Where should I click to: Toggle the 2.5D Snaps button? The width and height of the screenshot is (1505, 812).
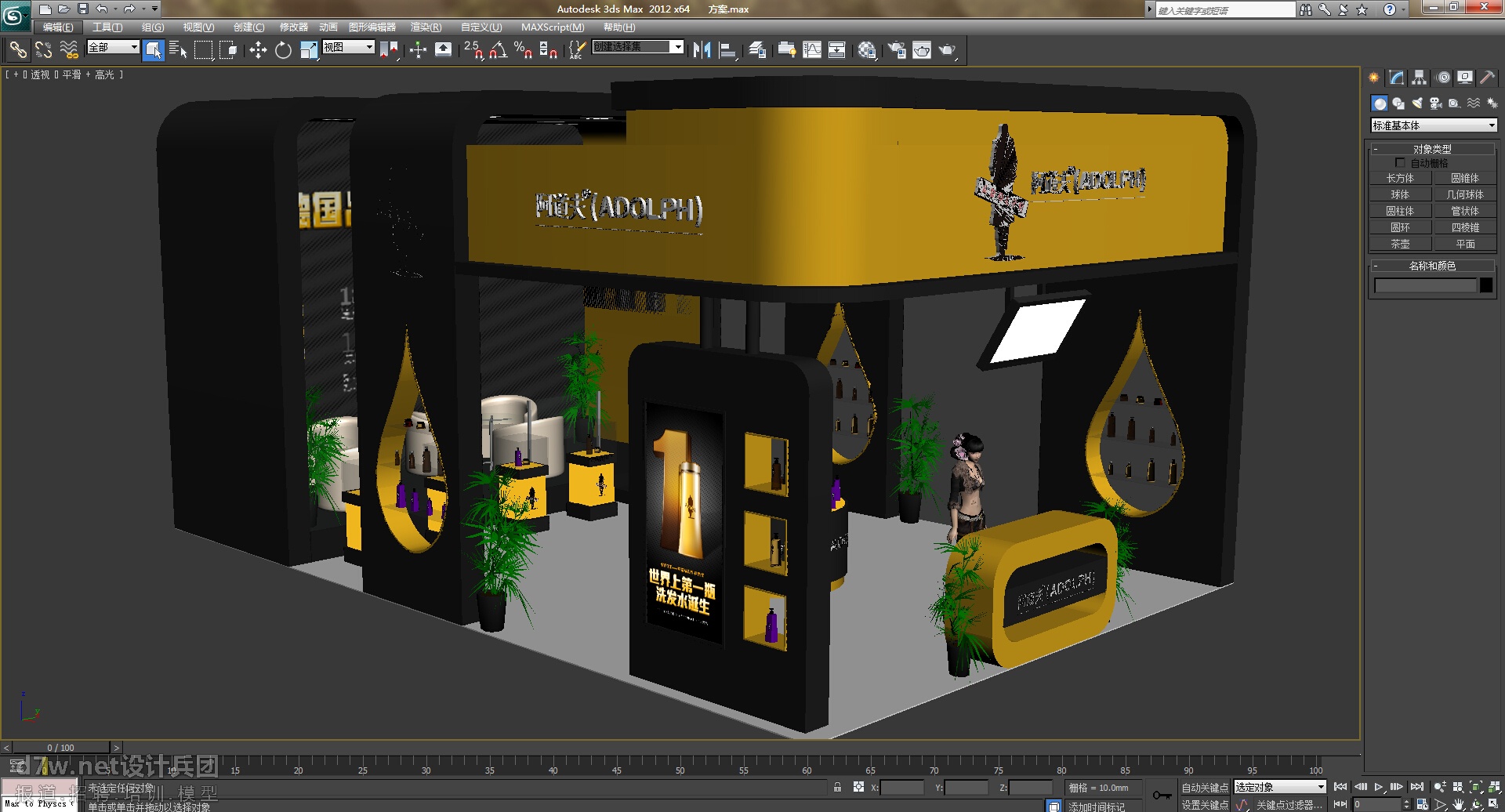(473, 50)
